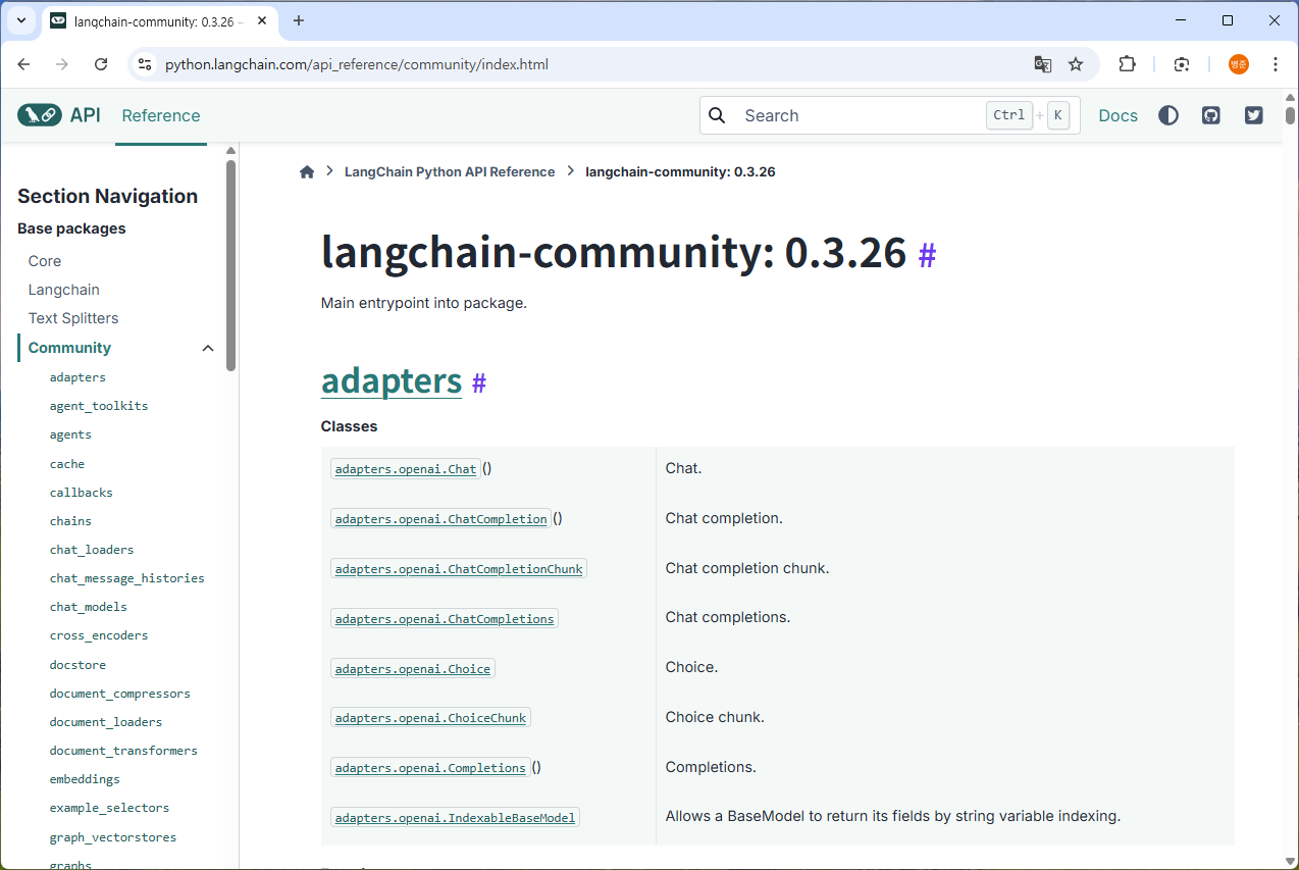Open adapters.openai.Choice link
The height and width of the screenshot is (870, 1299).
tap(412, 668)
